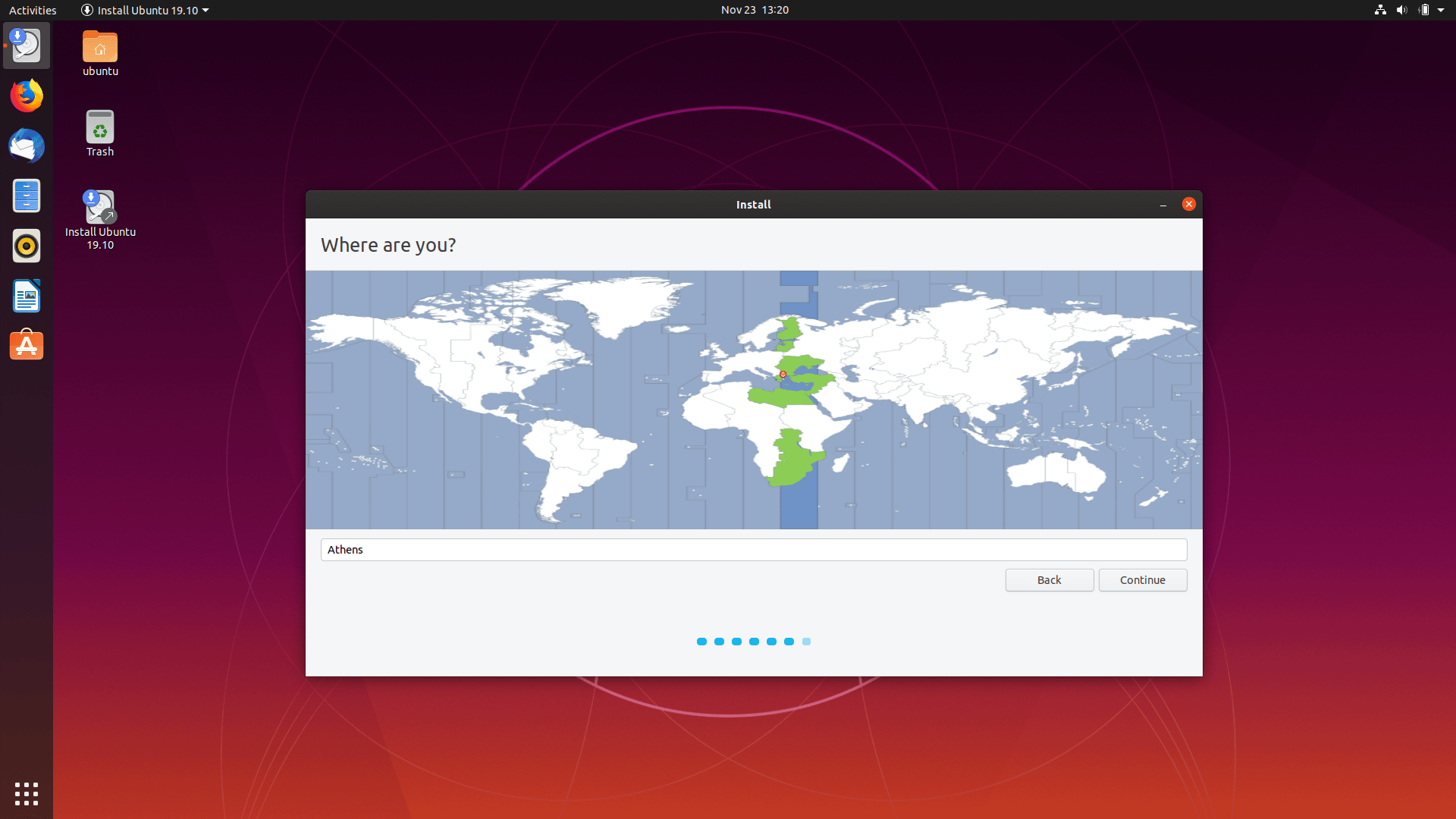This screenshot has height=819, width=1456.
Task: Launch LibreOffice Writer from the dock
Action: point(27,297)
